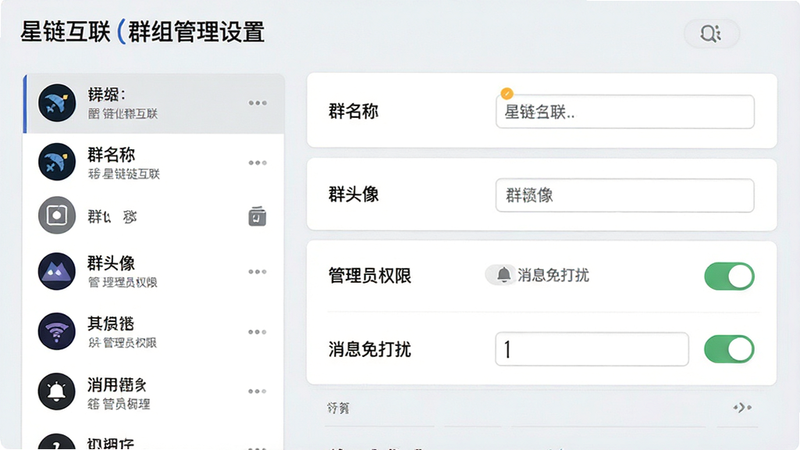This screenshot has height=450, width=800.
Task: Click the search icon button in the header
Action: click(711, 34)
